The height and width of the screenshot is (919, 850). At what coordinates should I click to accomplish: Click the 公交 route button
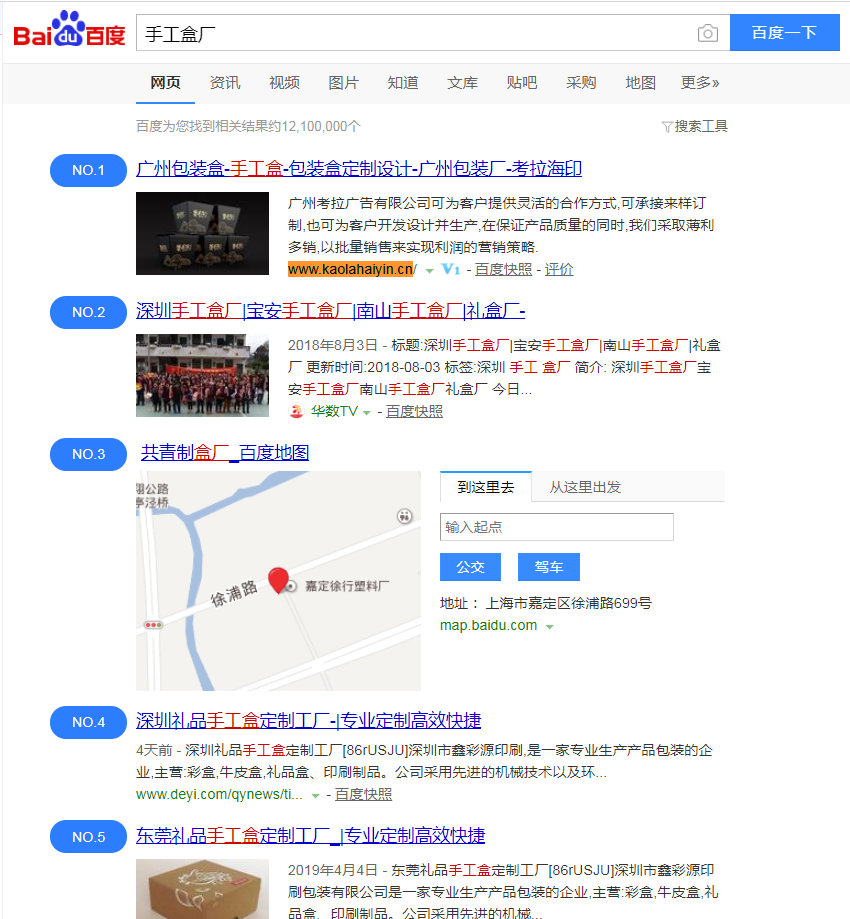[471, 567]
